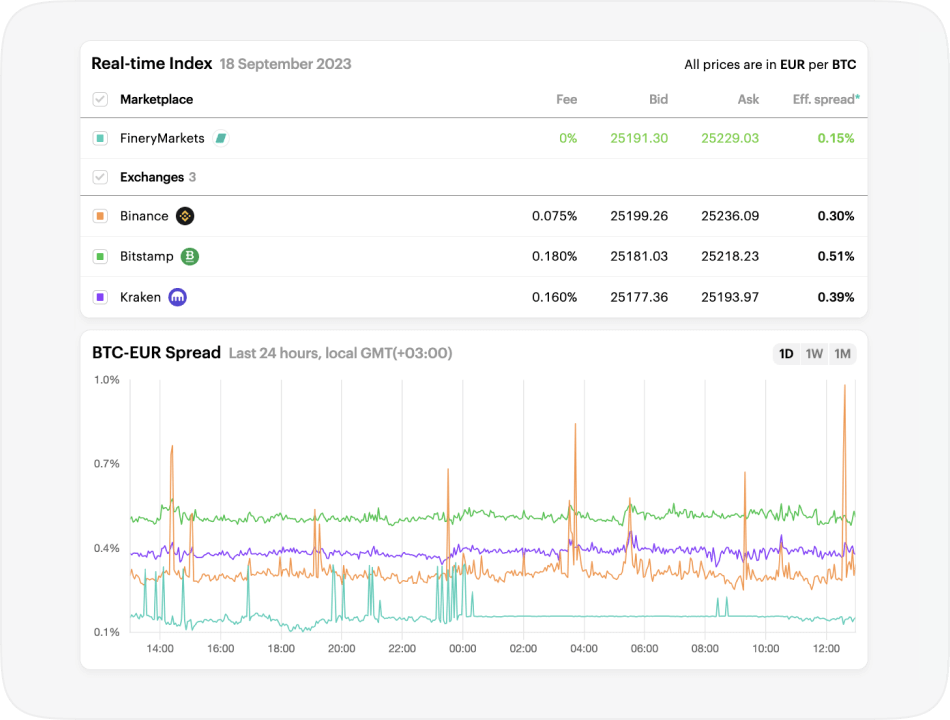The image size is (950, 720).
Task: Toggle the purple Kraken series checkbox
Action: point(100,297)
